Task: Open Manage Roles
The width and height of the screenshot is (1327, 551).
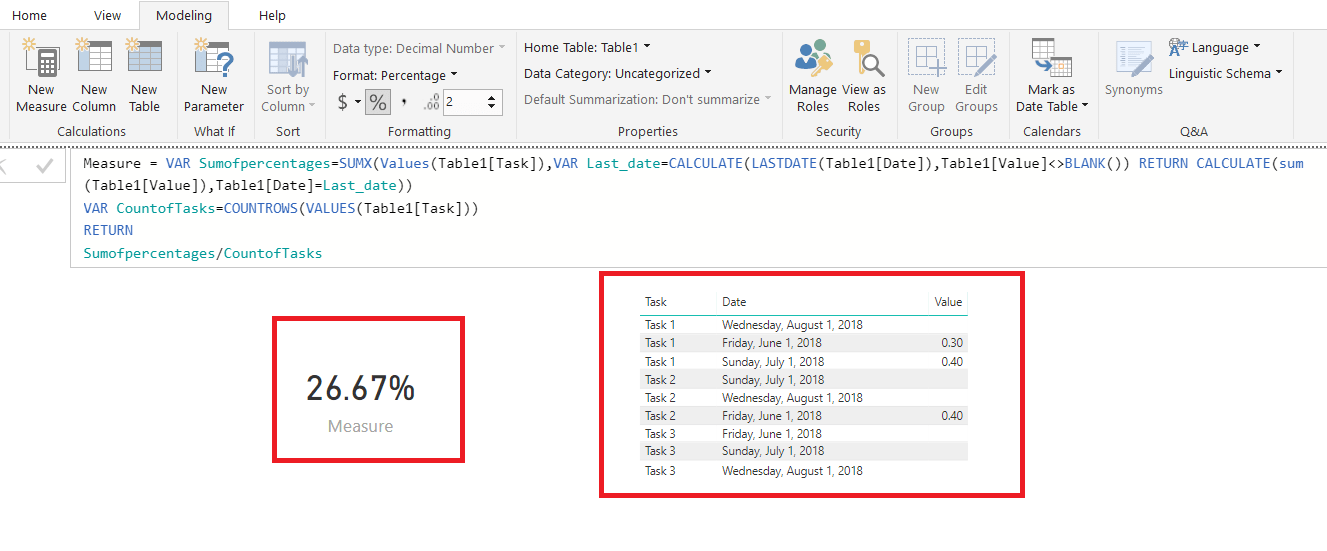Action: [813, 76]
